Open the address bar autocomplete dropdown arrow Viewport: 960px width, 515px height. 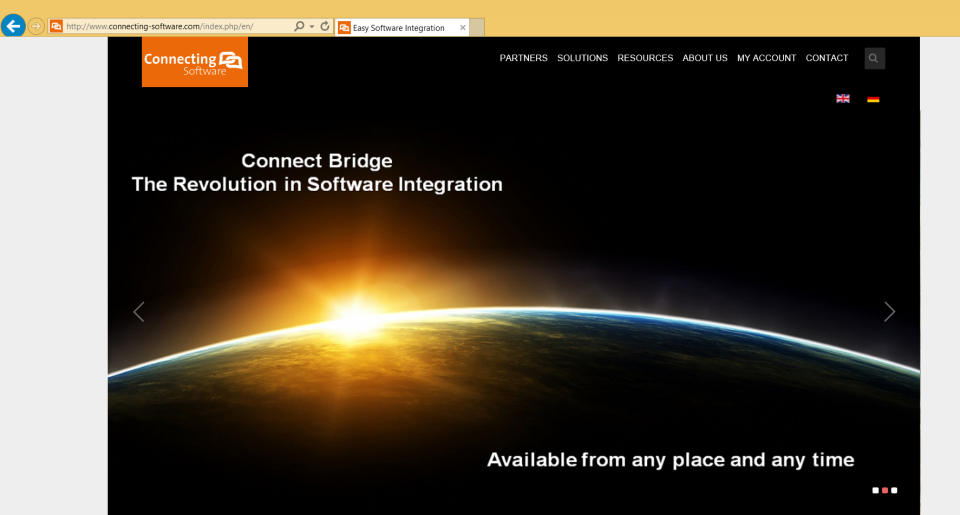pyautogui.click(x=312, y=26)
